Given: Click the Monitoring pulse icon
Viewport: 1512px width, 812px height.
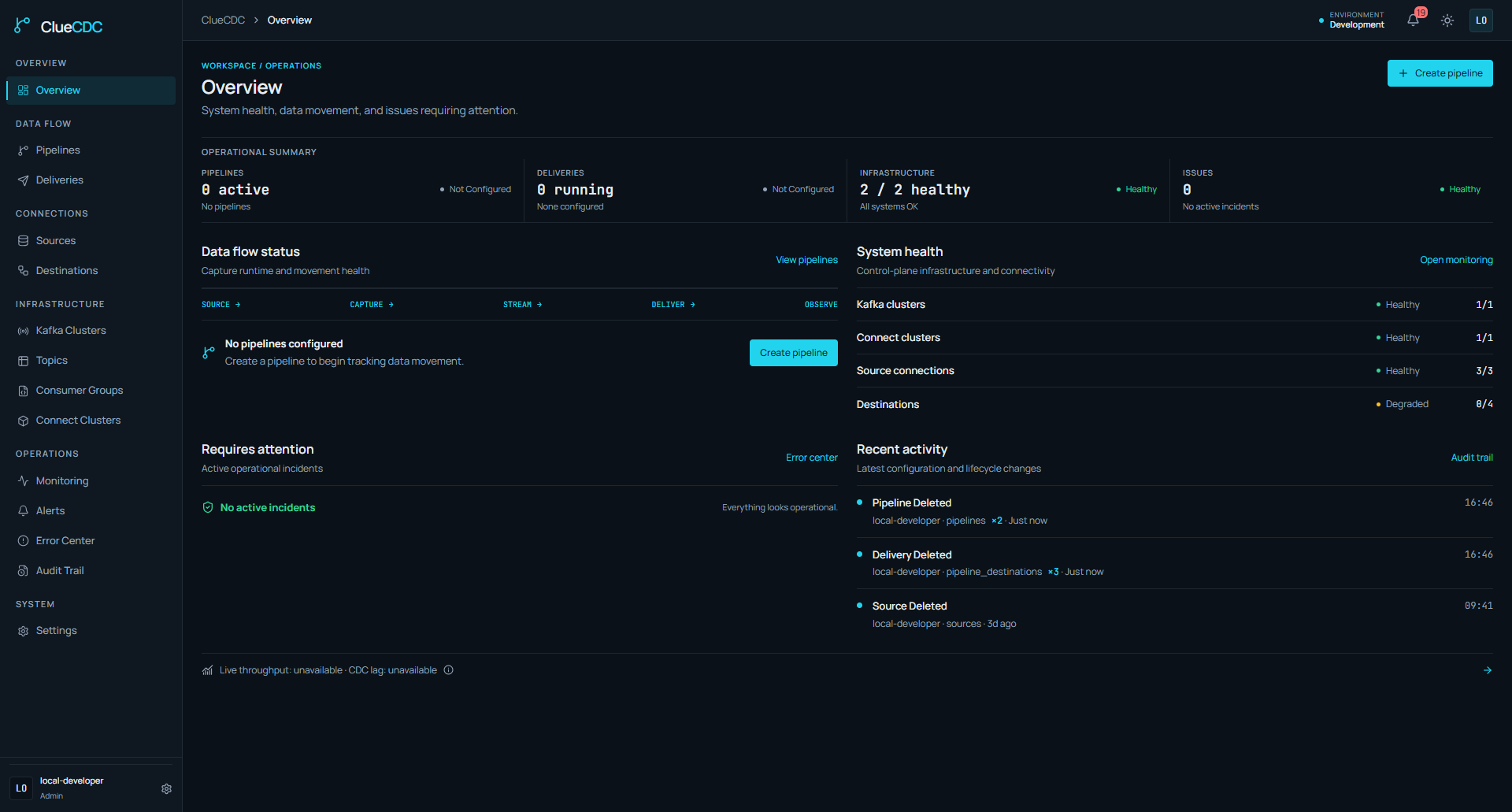Looking at the screenshot, I should tap(23, 481).
